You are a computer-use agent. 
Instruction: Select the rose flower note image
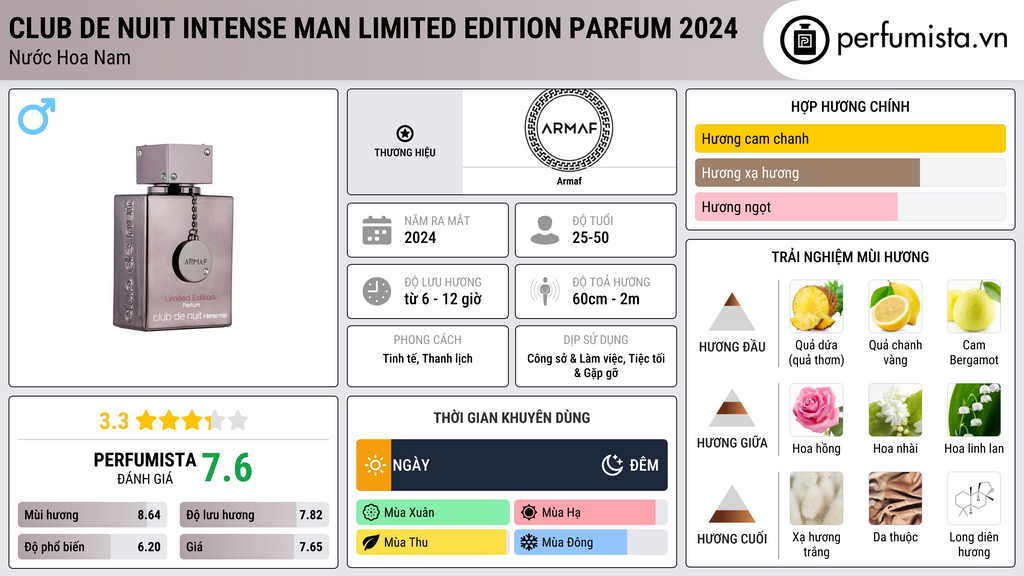(x=816, y=410)
